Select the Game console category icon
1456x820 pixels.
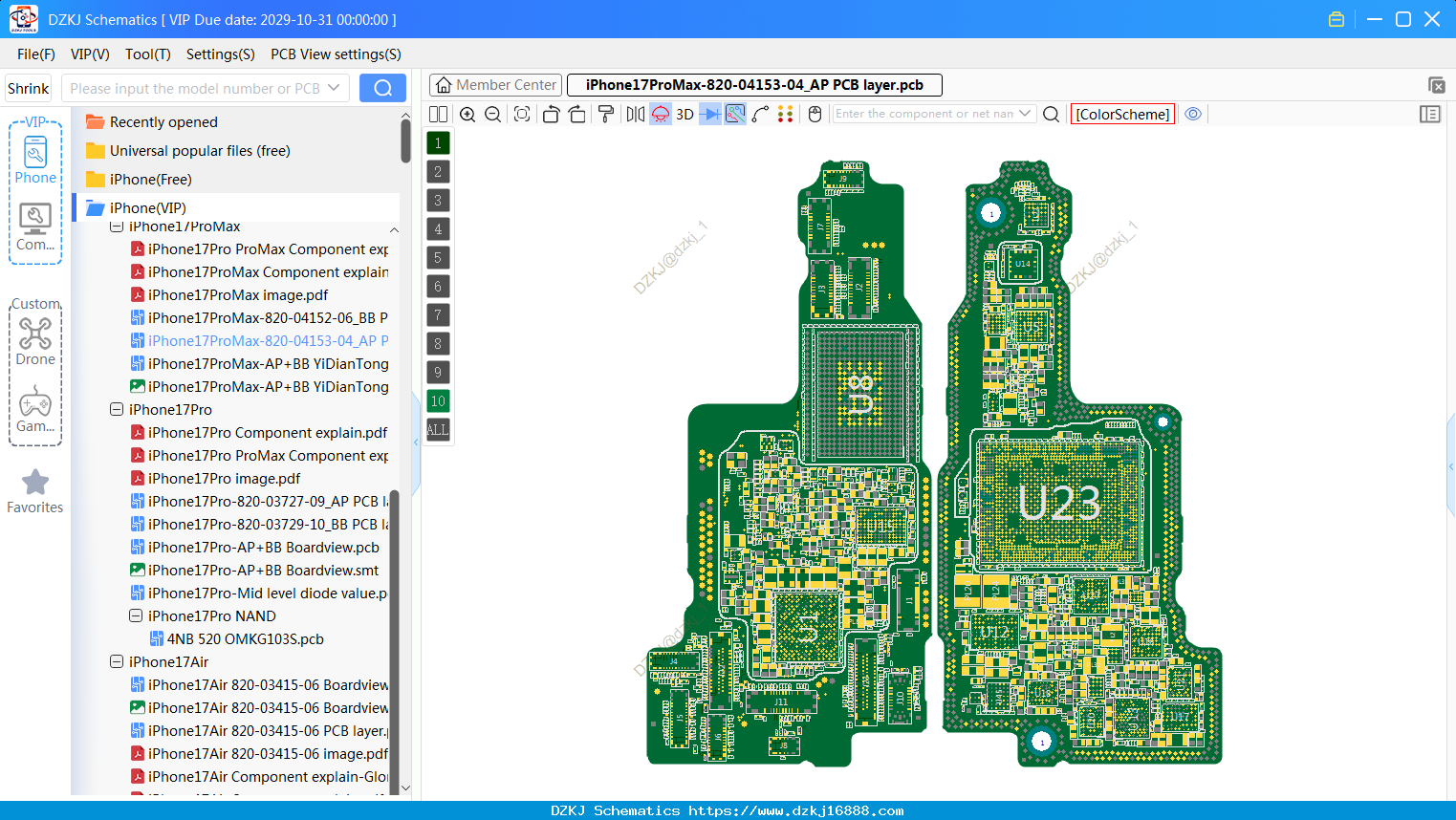click(x=35, y=409)
